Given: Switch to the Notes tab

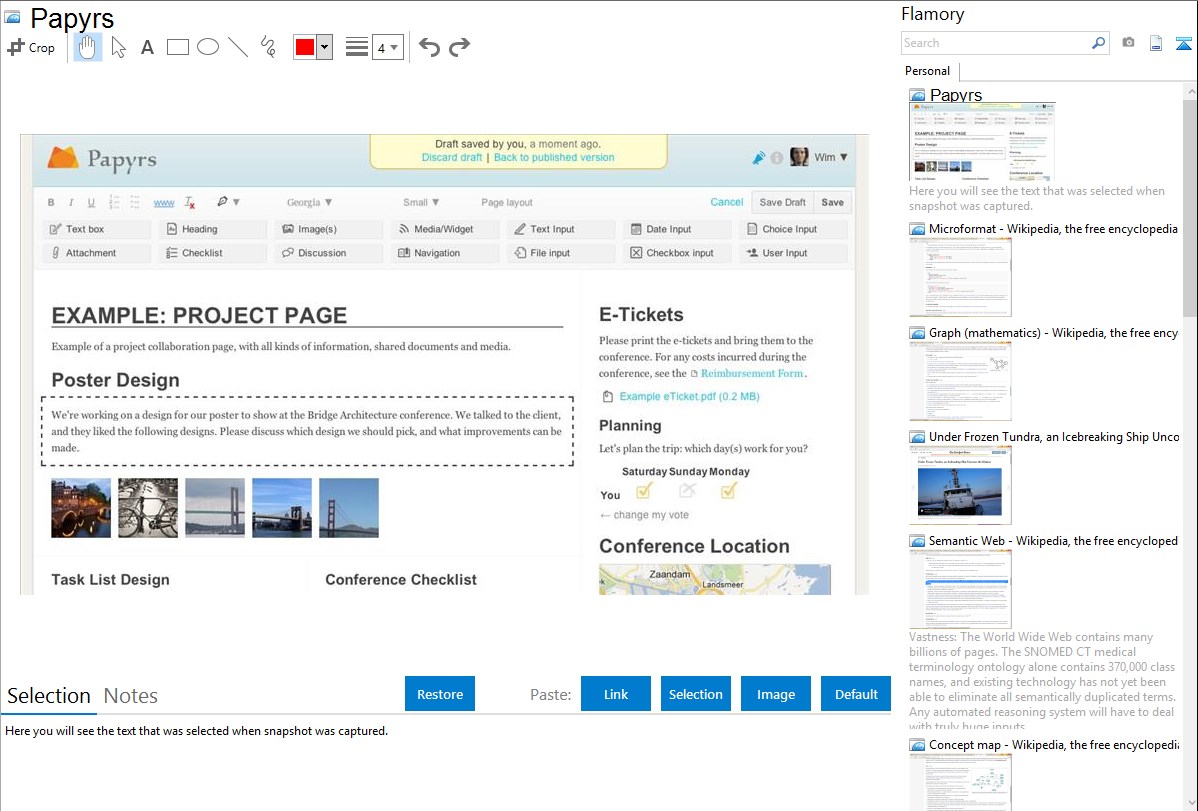Looking at the screenshot, I should 131,696.
